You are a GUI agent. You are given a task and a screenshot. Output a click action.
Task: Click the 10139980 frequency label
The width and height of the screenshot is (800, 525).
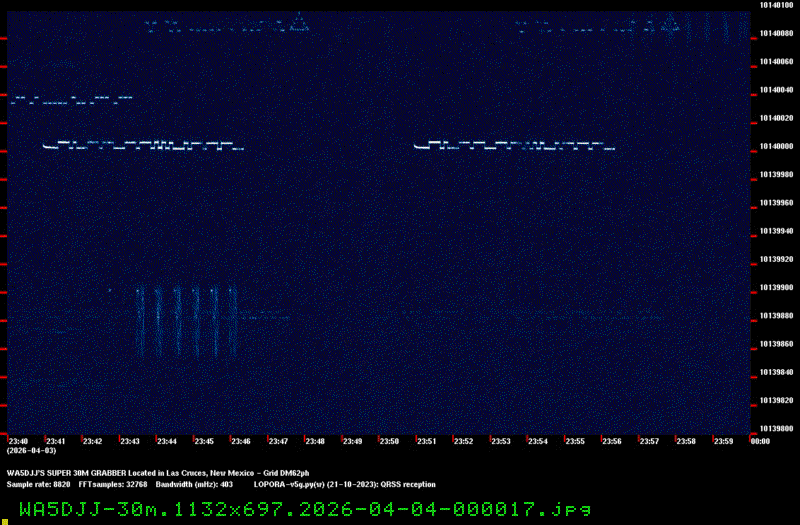pyautogui.click(x=776, y=174)
